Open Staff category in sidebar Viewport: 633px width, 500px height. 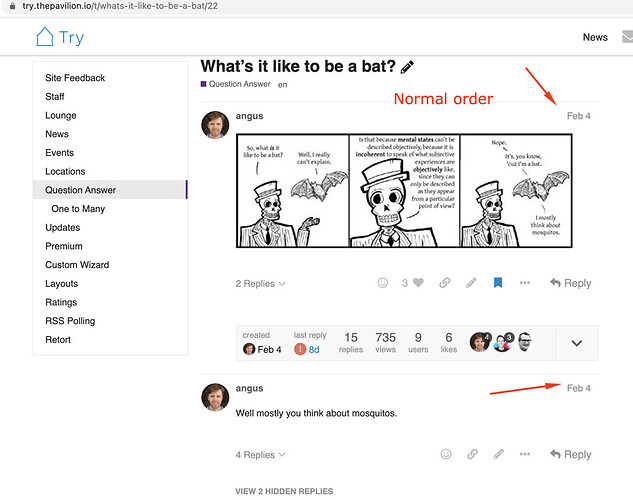click(x=54, y=97)
